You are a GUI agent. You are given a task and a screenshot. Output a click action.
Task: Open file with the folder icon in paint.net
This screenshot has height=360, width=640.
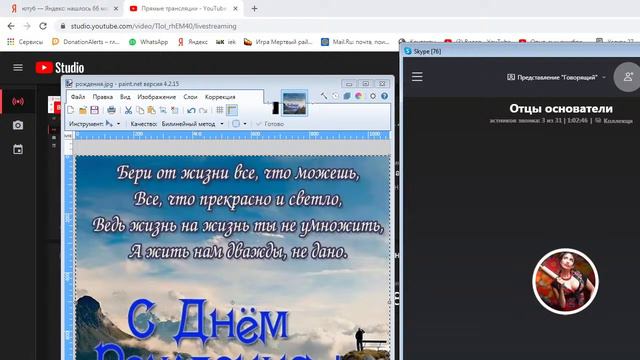point(83,110)
